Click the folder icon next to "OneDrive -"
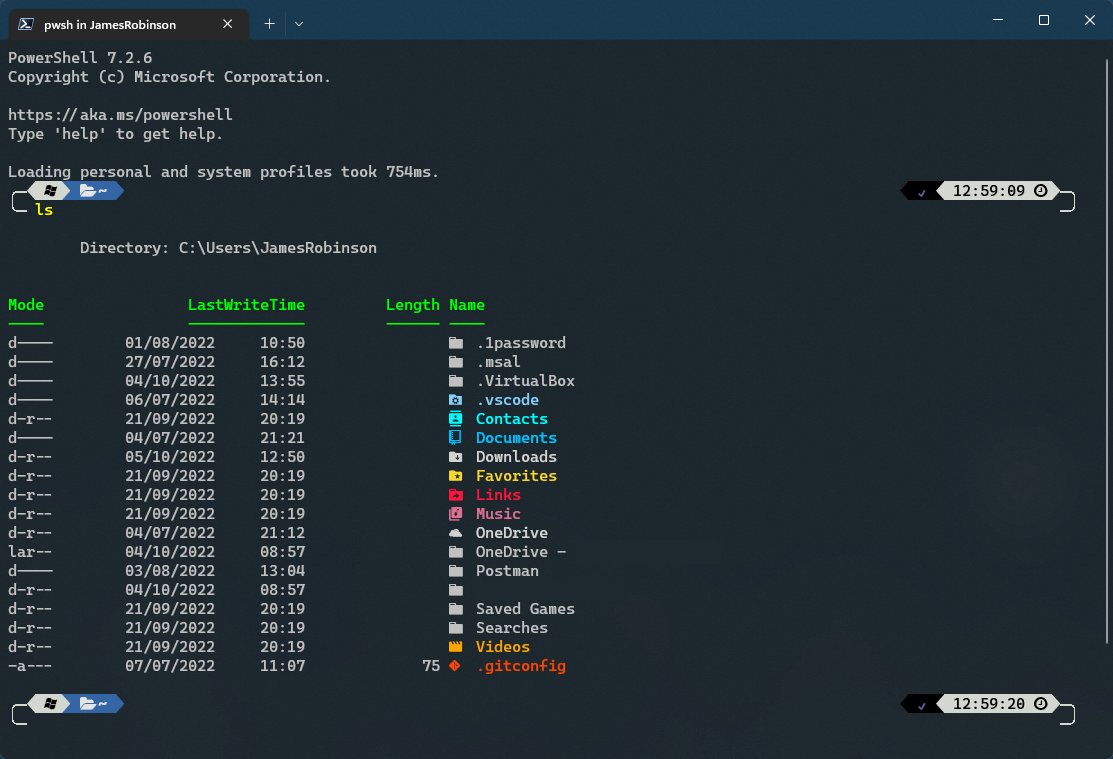The image size is (1113, 759). pos(456,552)
